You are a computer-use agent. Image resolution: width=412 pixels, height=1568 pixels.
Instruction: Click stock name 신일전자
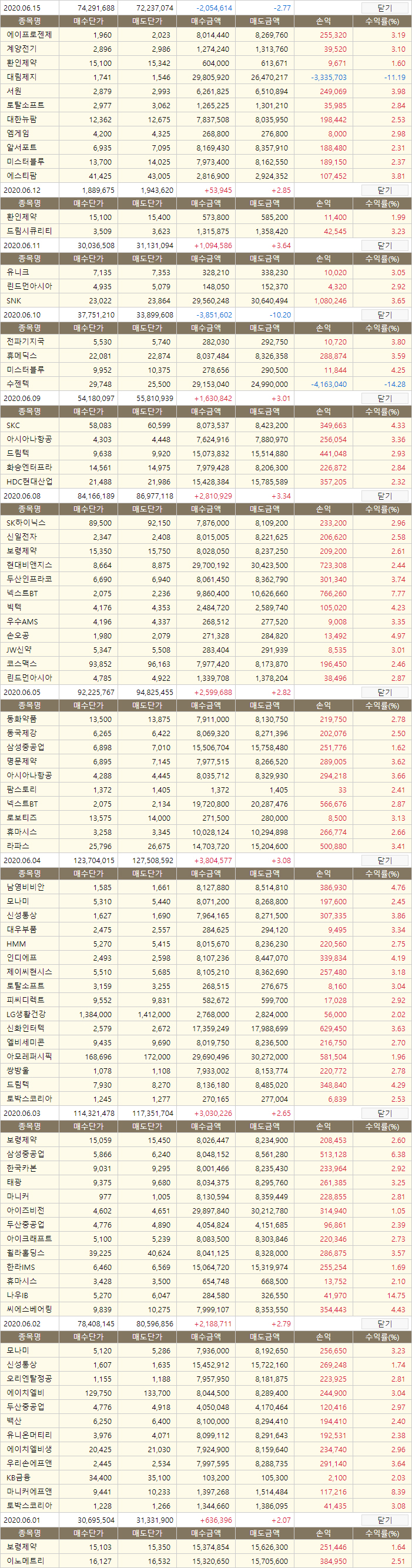point(21,537)
